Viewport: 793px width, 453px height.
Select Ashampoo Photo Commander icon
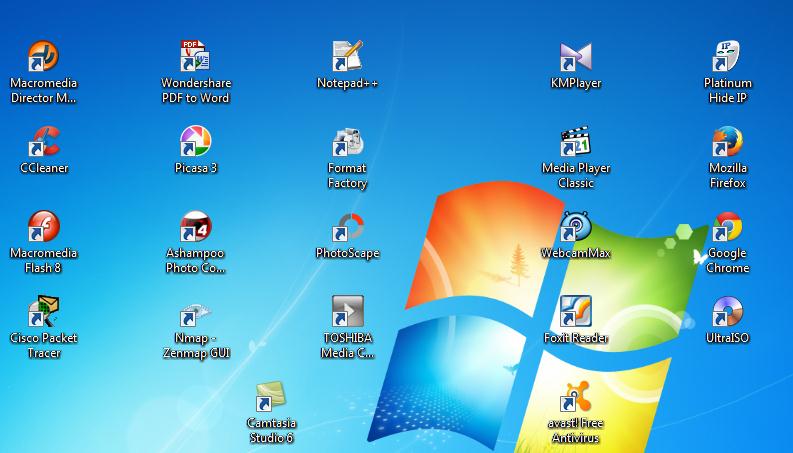tap(195, 225)
